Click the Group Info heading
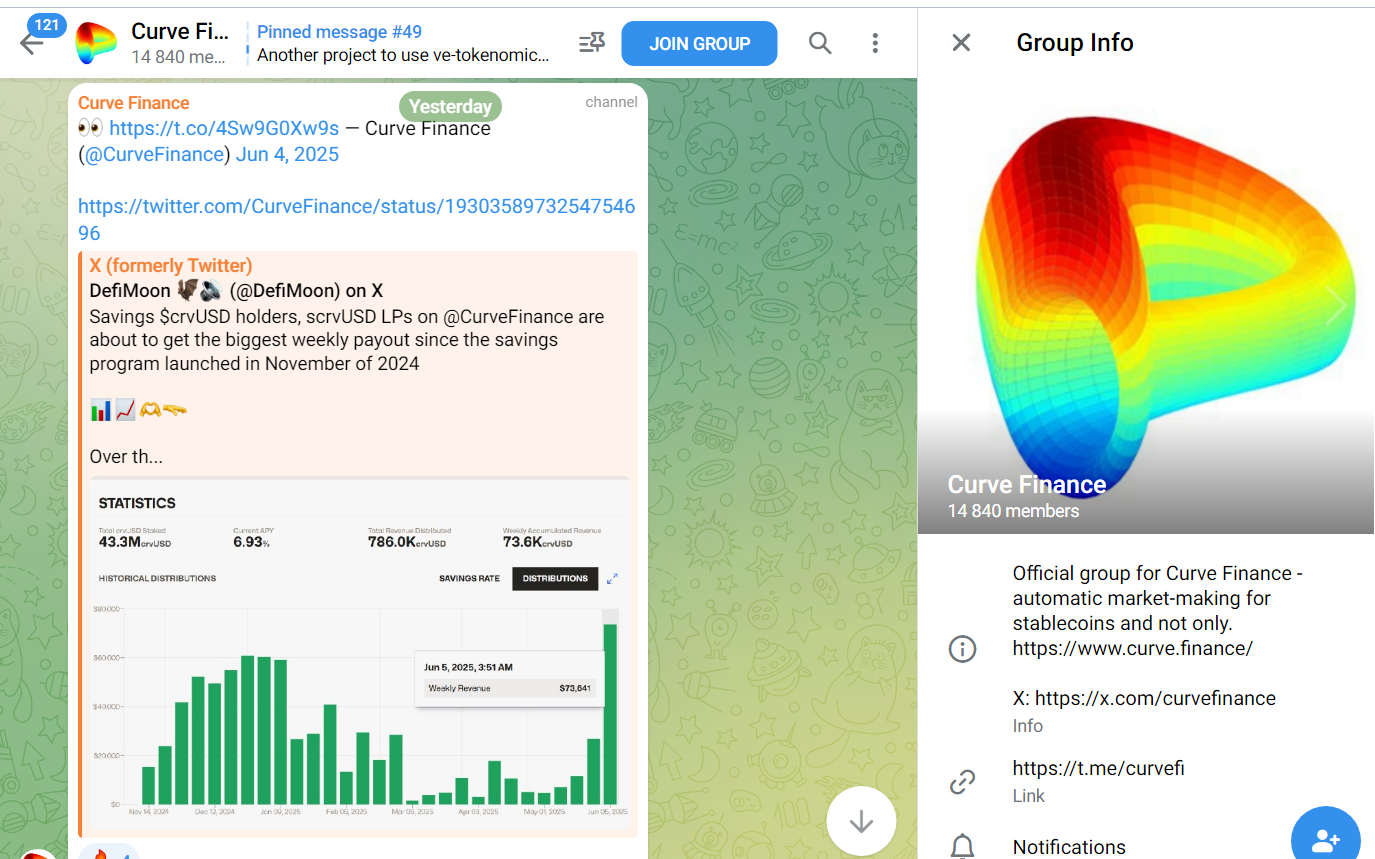The image size is (1375, 859). 1075,43
